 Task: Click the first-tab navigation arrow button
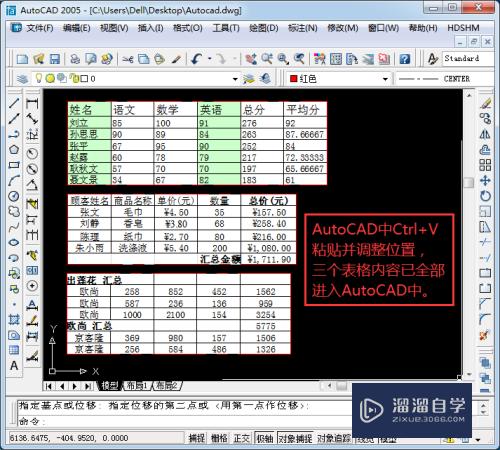(x=49, y=386)
